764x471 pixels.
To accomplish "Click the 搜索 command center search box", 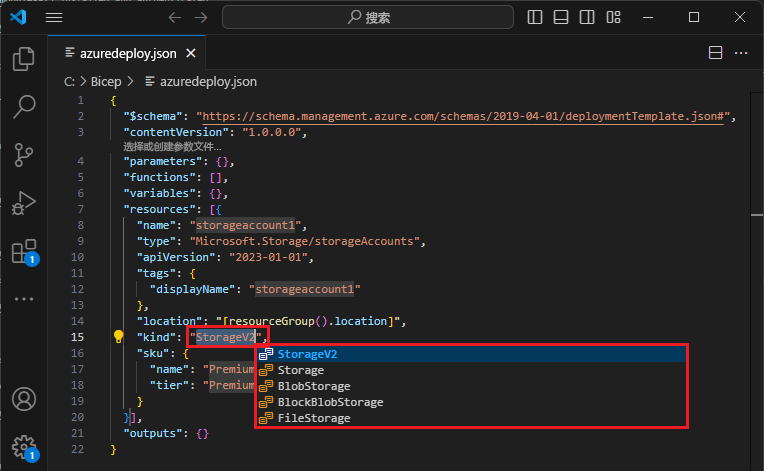I will tap(368, 18).
